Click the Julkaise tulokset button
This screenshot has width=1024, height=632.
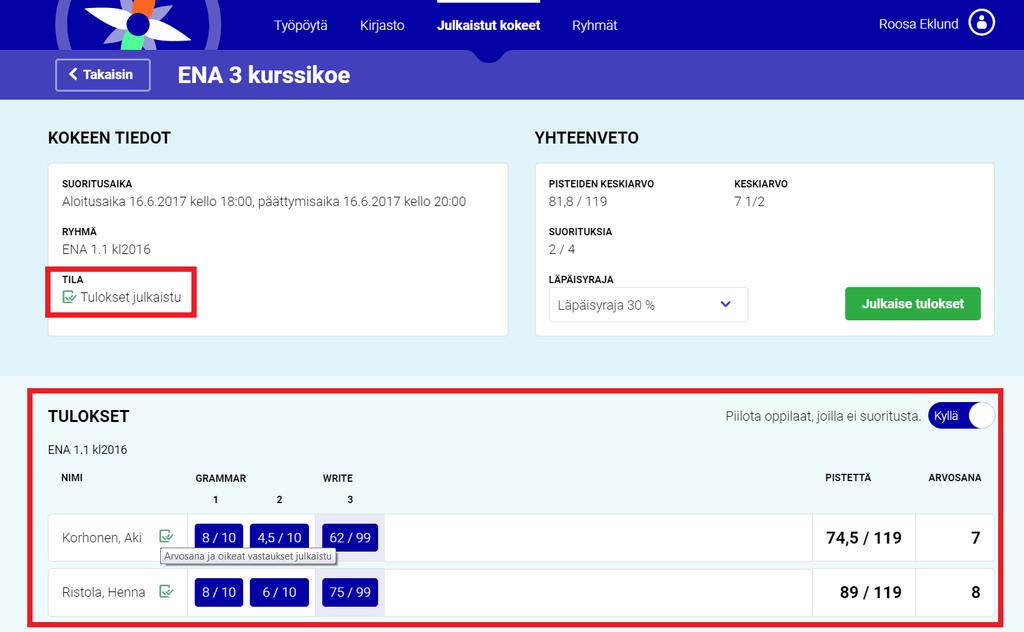(912, 304)
